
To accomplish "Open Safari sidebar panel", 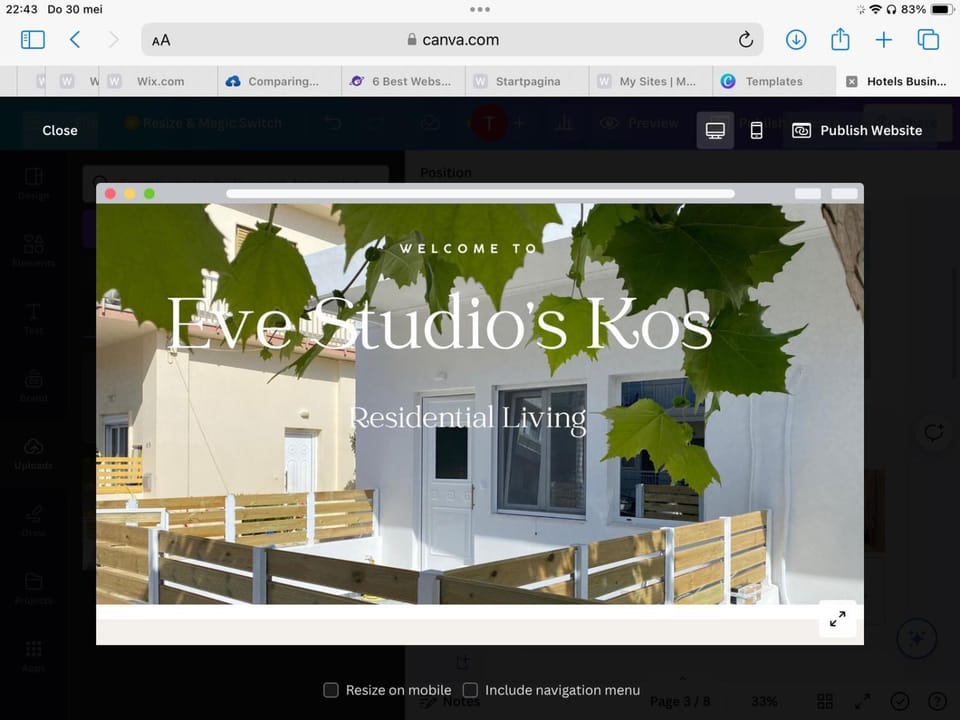I will click(x=33, y=40).
